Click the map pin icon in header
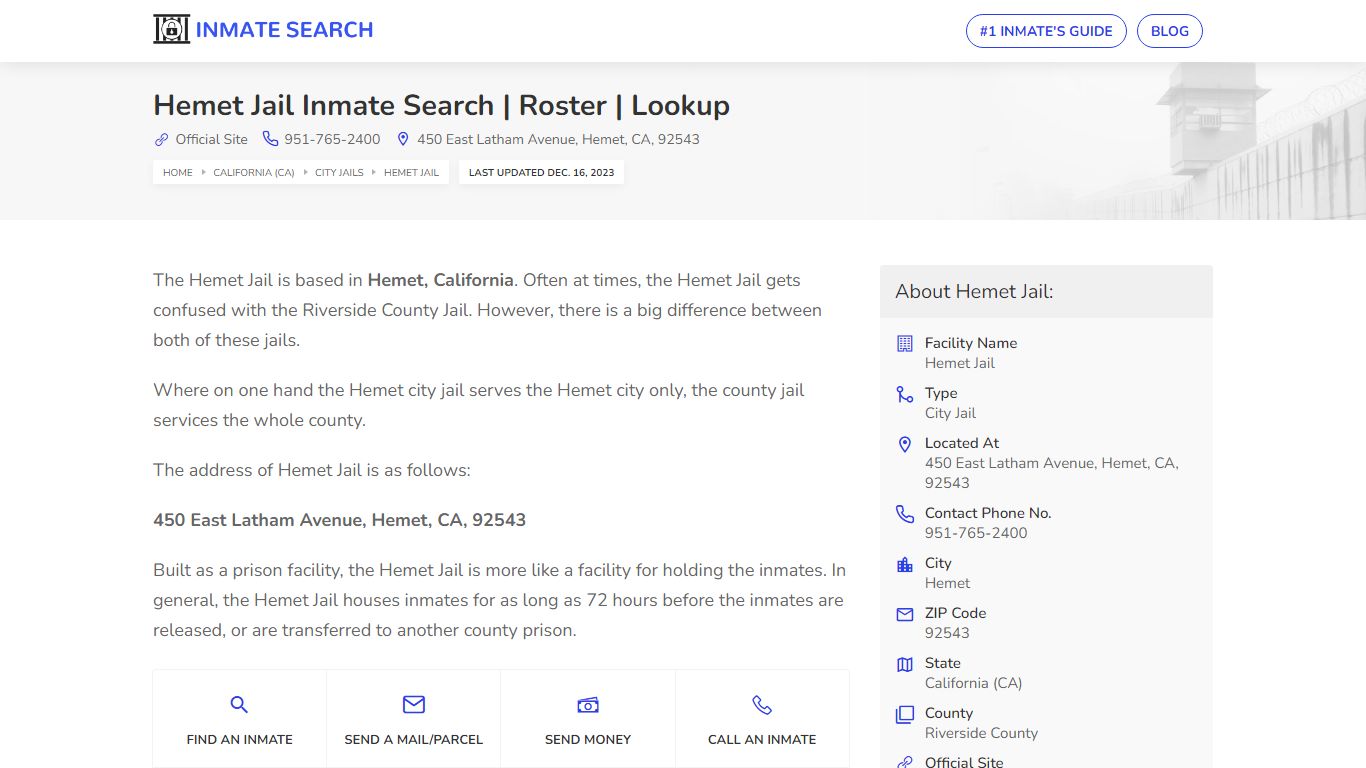Image resolution: width=1366 pixels, height=768 pixels. click(x=403, y=139)
